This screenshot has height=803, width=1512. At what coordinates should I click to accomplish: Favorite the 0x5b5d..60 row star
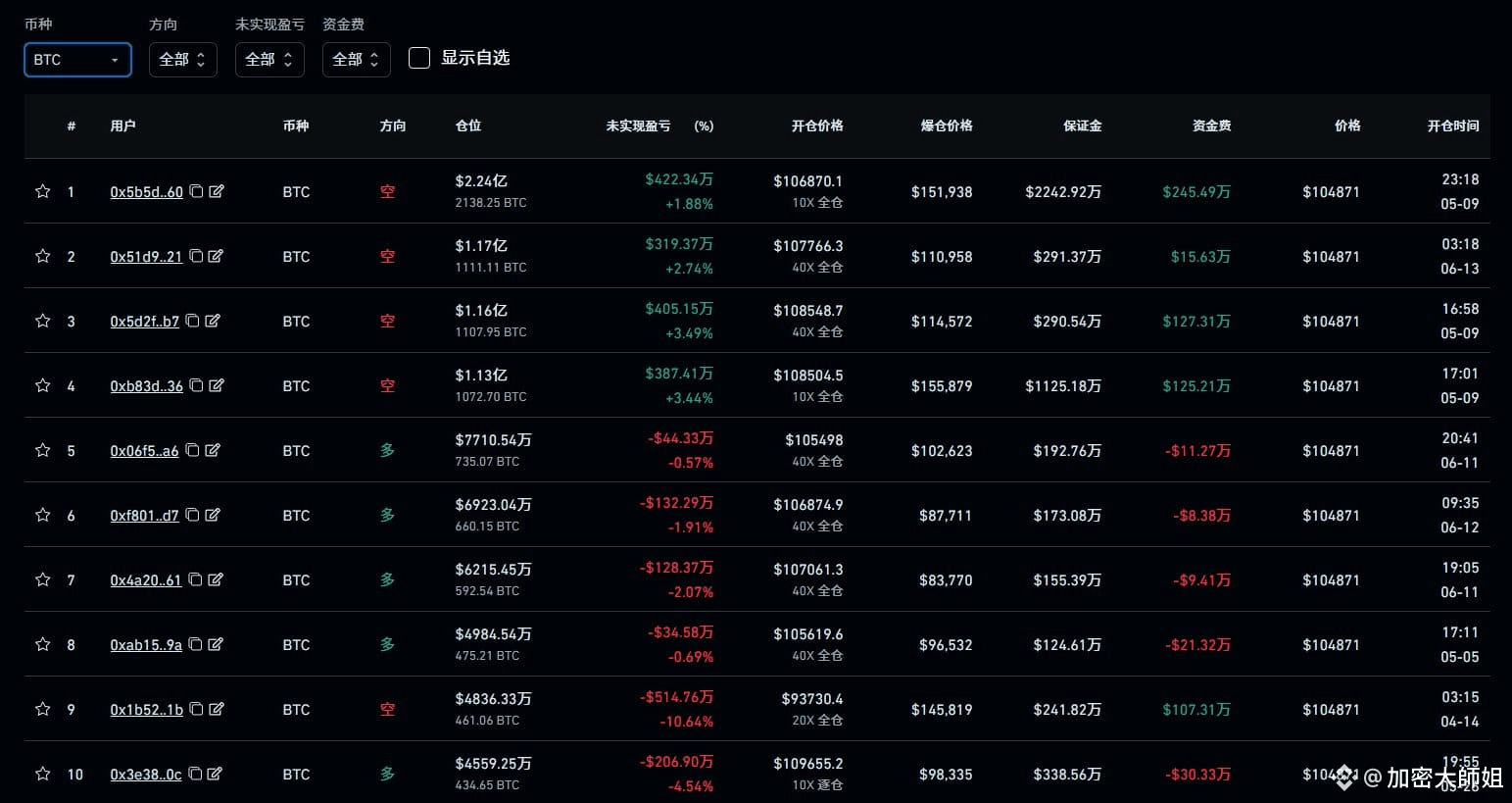pyautogui.click(x=42, y=191)
